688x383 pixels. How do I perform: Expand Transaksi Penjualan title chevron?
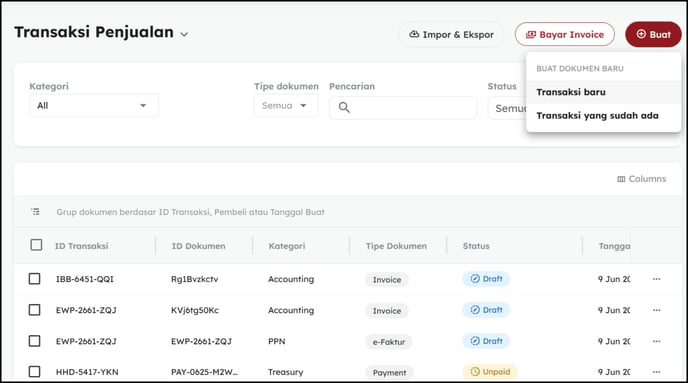(x=184, y=34)
